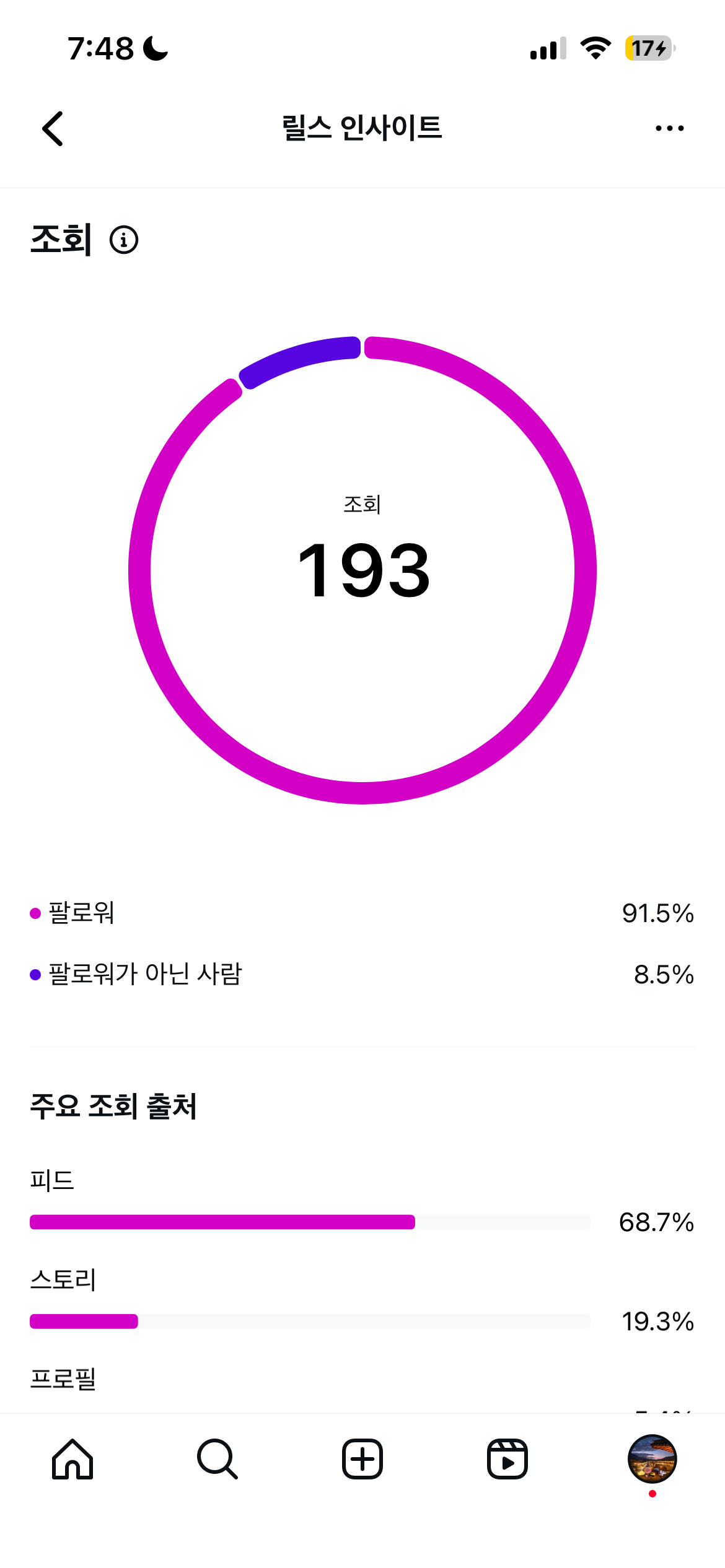
Task: Open the three-dot more options menu
Action: coord(669,129)
